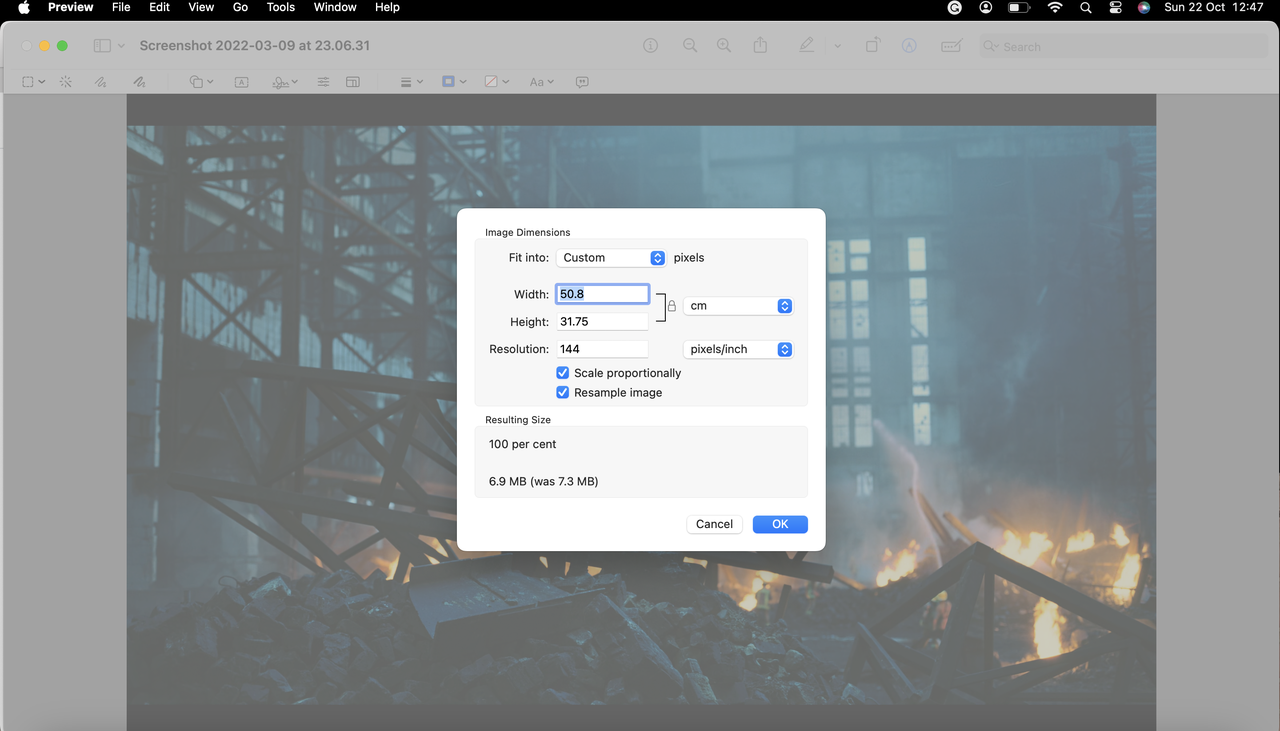
Task: Confirm dimensions with OK button
Action: point(780,524)
